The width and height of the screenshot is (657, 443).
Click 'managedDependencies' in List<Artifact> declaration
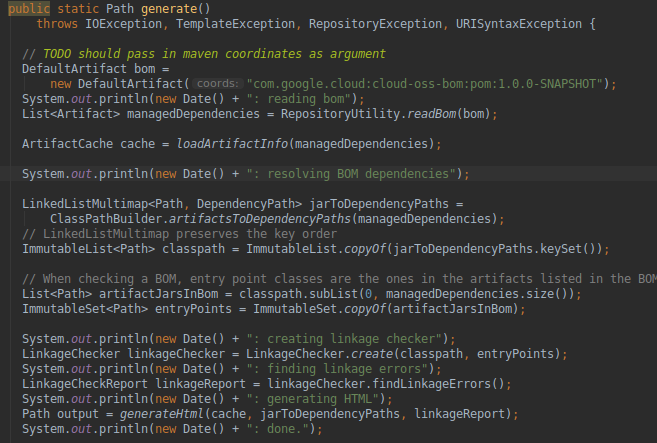[x=193, y=114]
